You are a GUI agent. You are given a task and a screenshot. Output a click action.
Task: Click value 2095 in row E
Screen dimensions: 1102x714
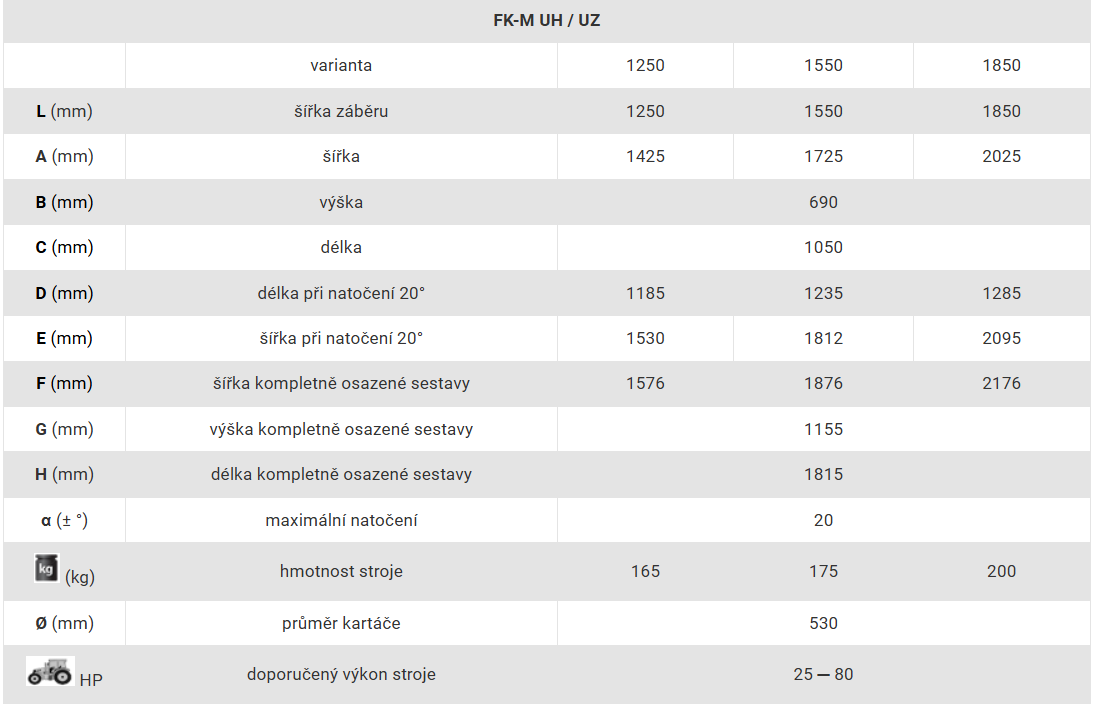pos(1001,338)
